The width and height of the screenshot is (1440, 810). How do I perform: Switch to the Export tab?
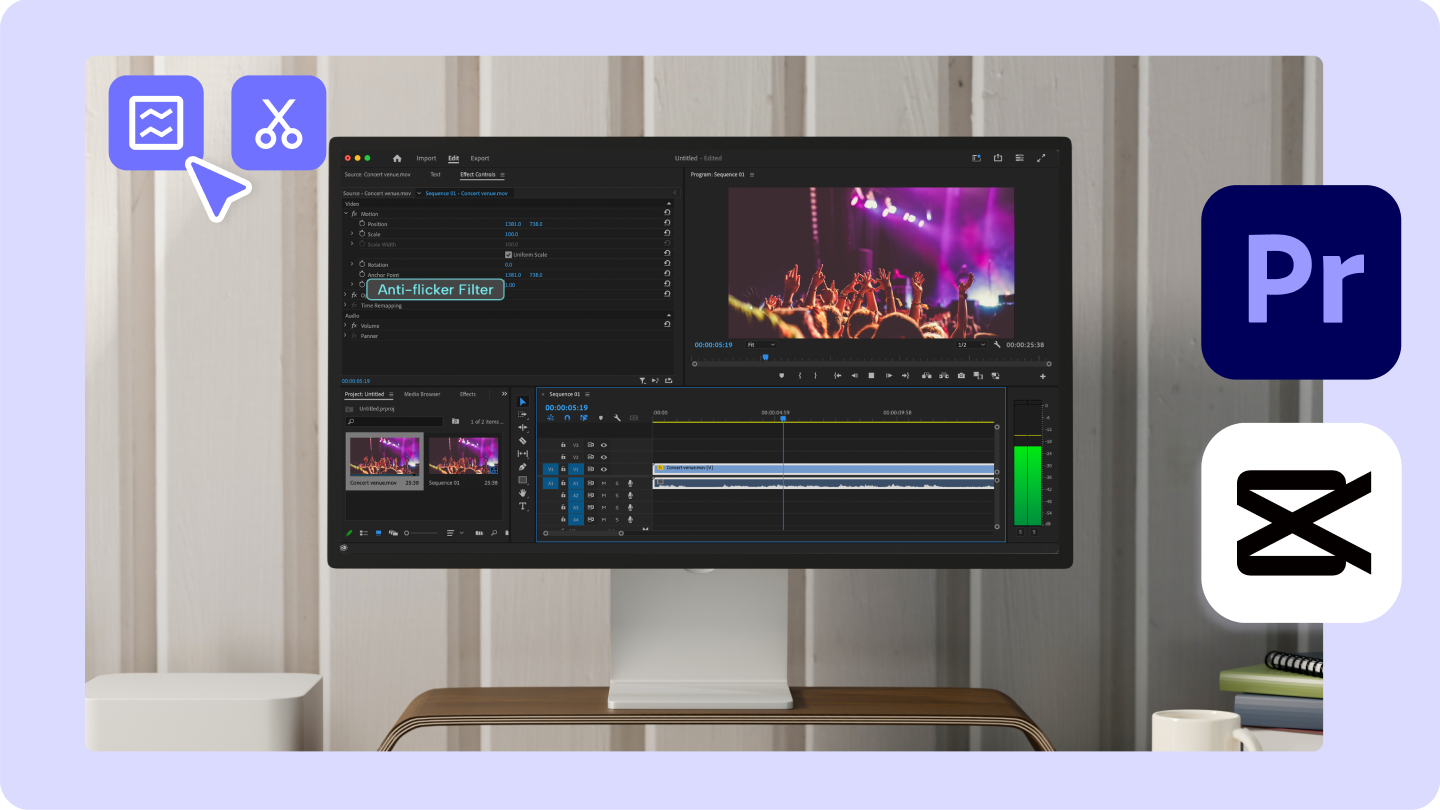(x=480, y=158)
